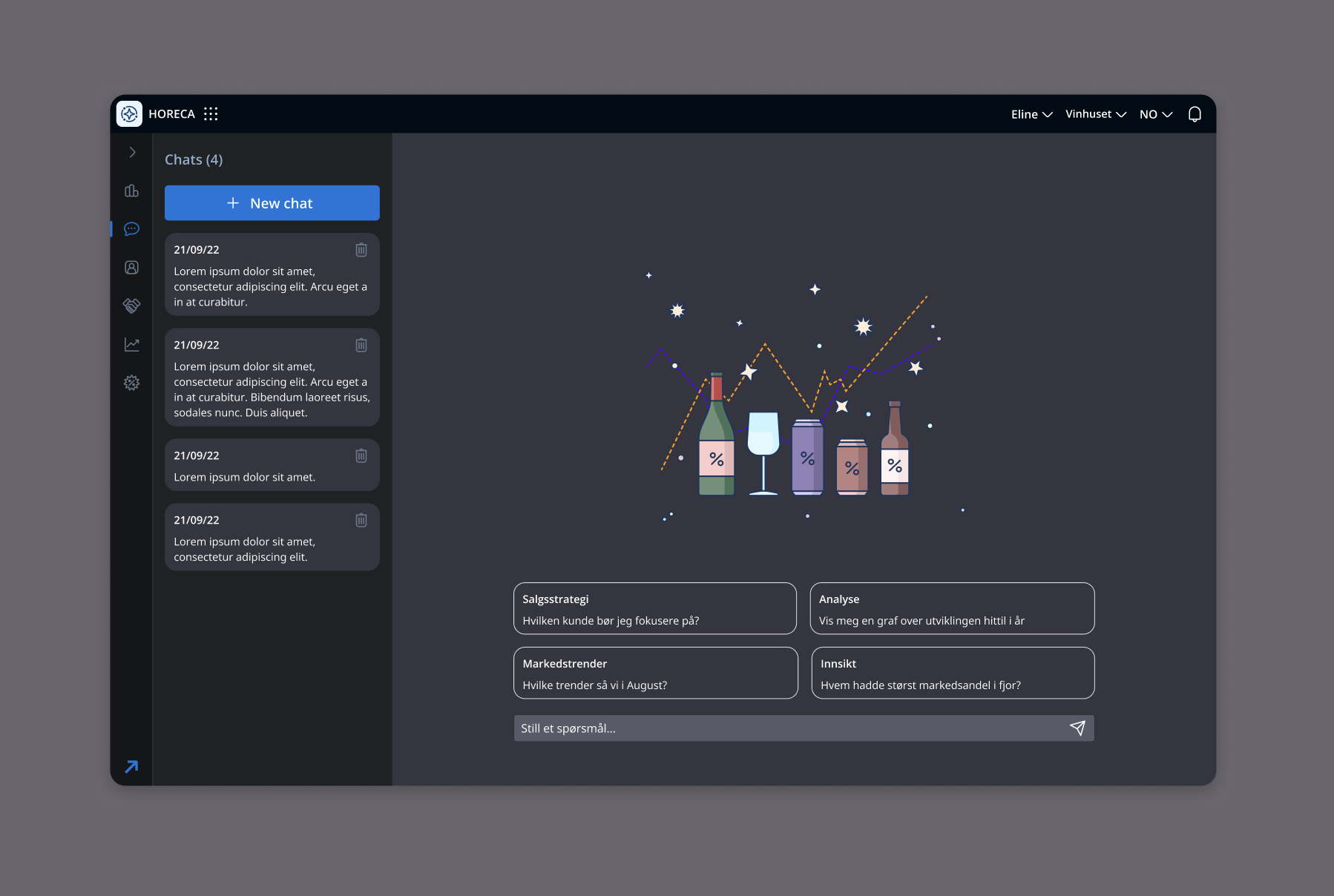Open the apps grid icon beside HORECA
This screenshot has height=896, width=1334.
pyautogui.click(x=211, y=113)
